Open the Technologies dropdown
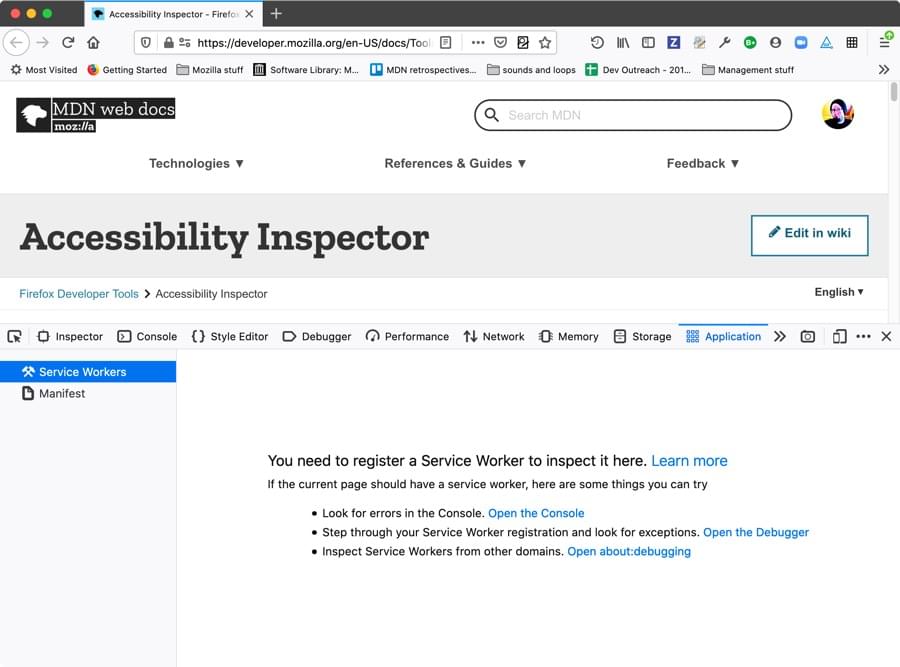Viewport: 900px width, 667px height. tap(196, 163)
